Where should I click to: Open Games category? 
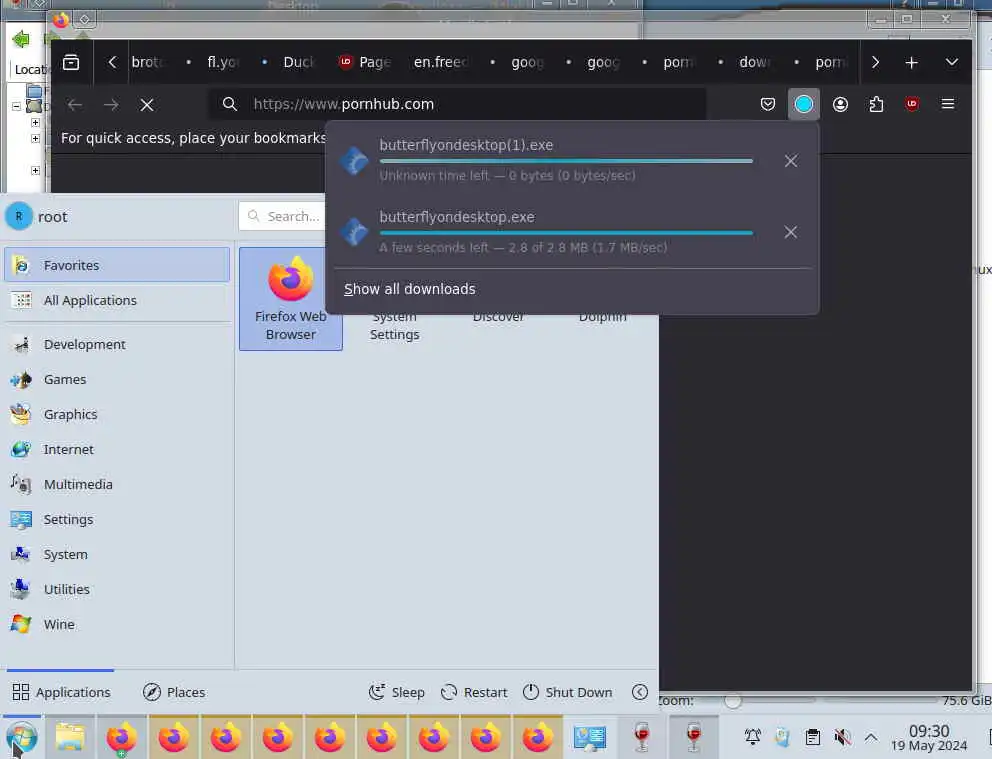coord(117,380)
